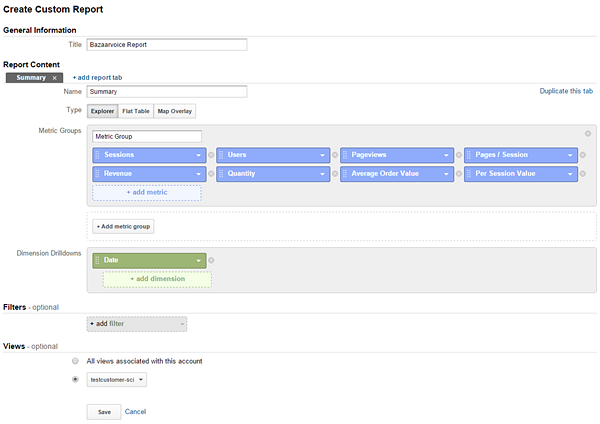
Task: Close the Summary tab with its x
Action: click(55, 78)
